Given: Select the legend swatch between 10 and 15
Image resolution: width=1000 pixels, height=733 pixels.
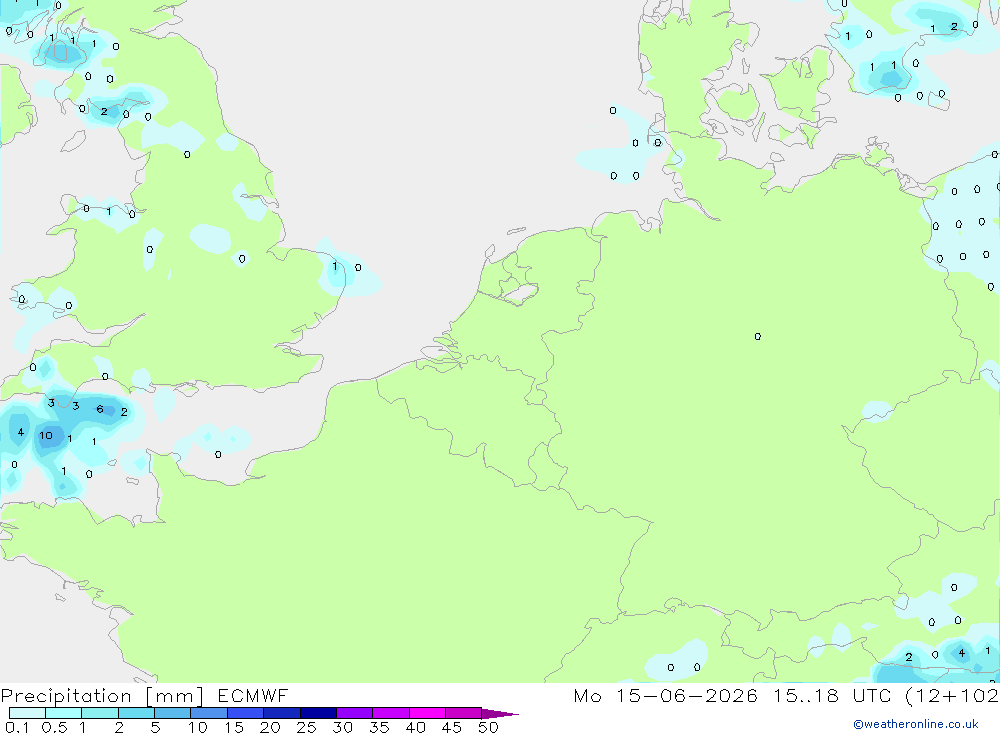Looking at the screenshot, I should click(209, 713).
